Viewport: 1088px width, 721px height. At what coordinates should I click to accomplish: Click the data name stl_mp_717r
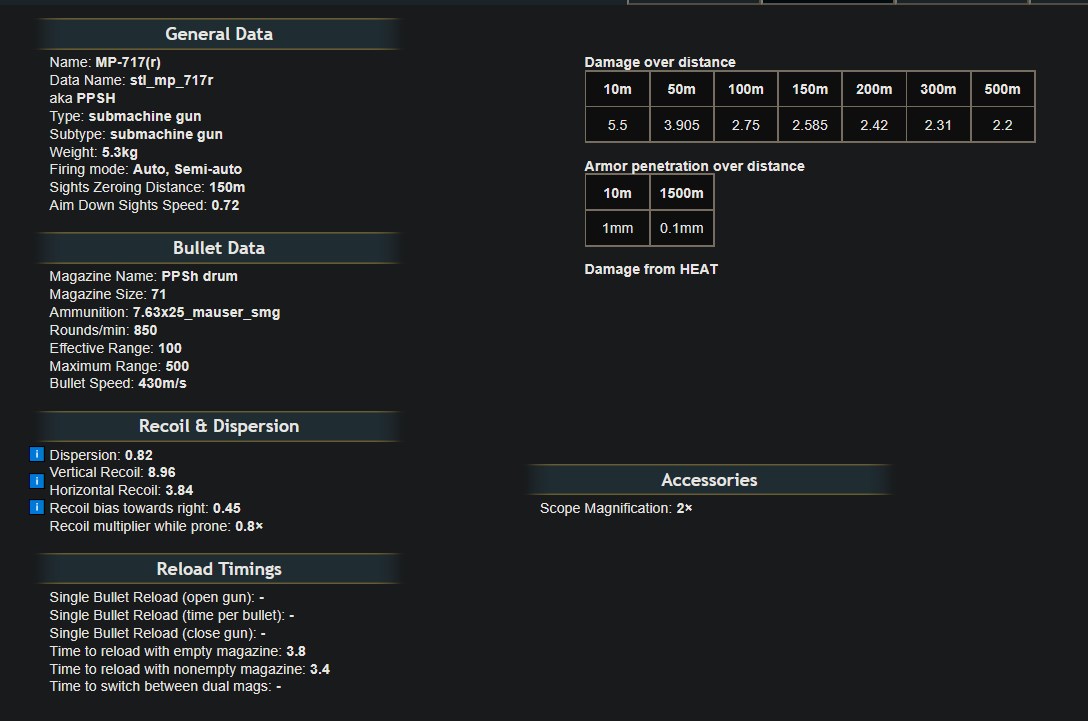(171, 80)
